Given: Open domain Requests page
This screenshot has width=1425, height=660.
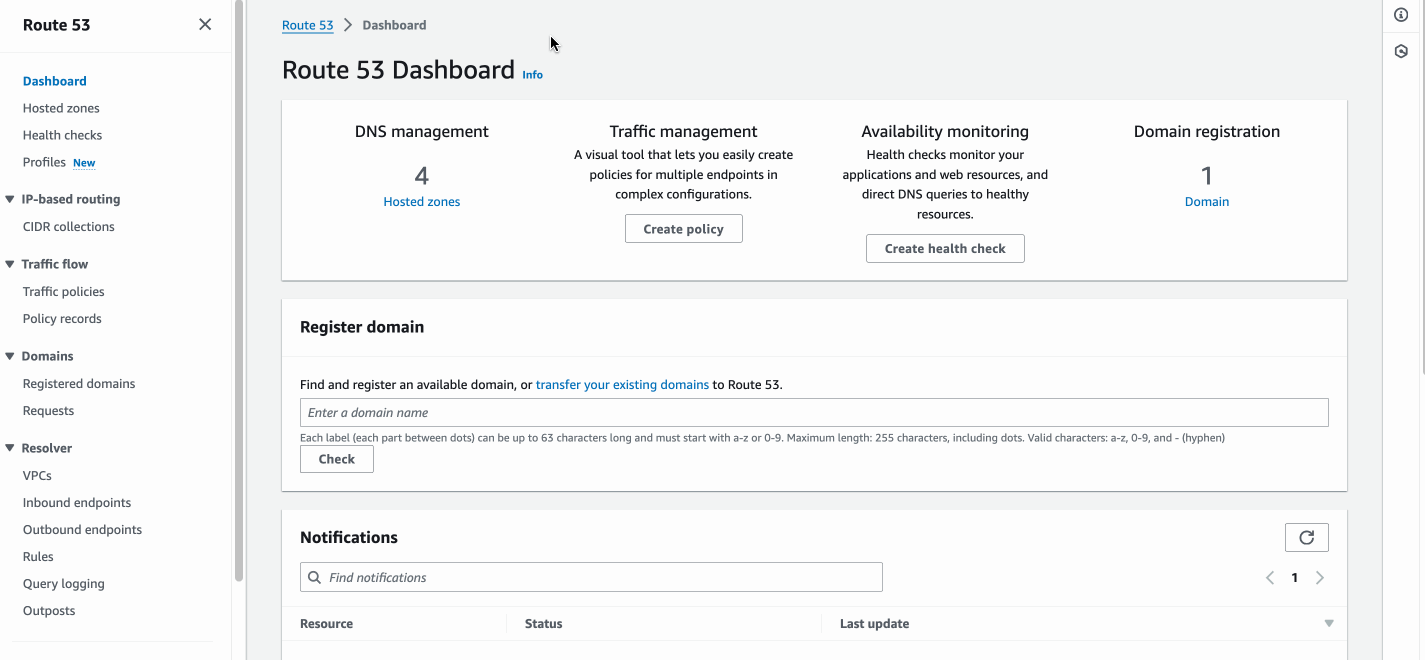Looking at the screenshot, I should [48, 411].
